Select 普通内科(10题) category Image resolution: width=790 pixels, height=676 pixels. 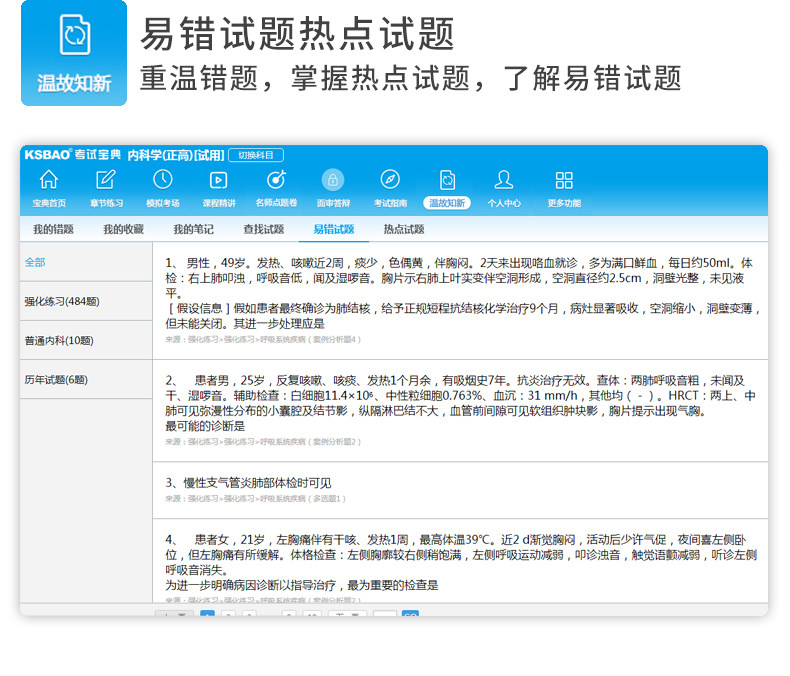[86, 341]
